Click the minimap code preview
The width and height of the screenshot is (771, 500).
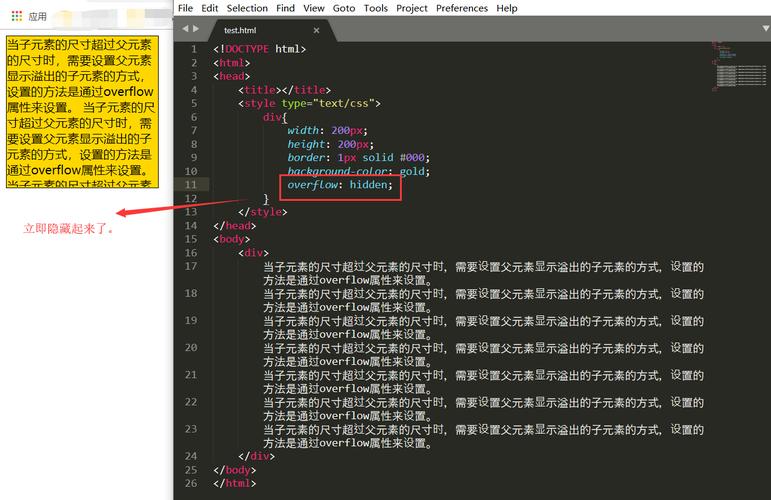(739, 67)
